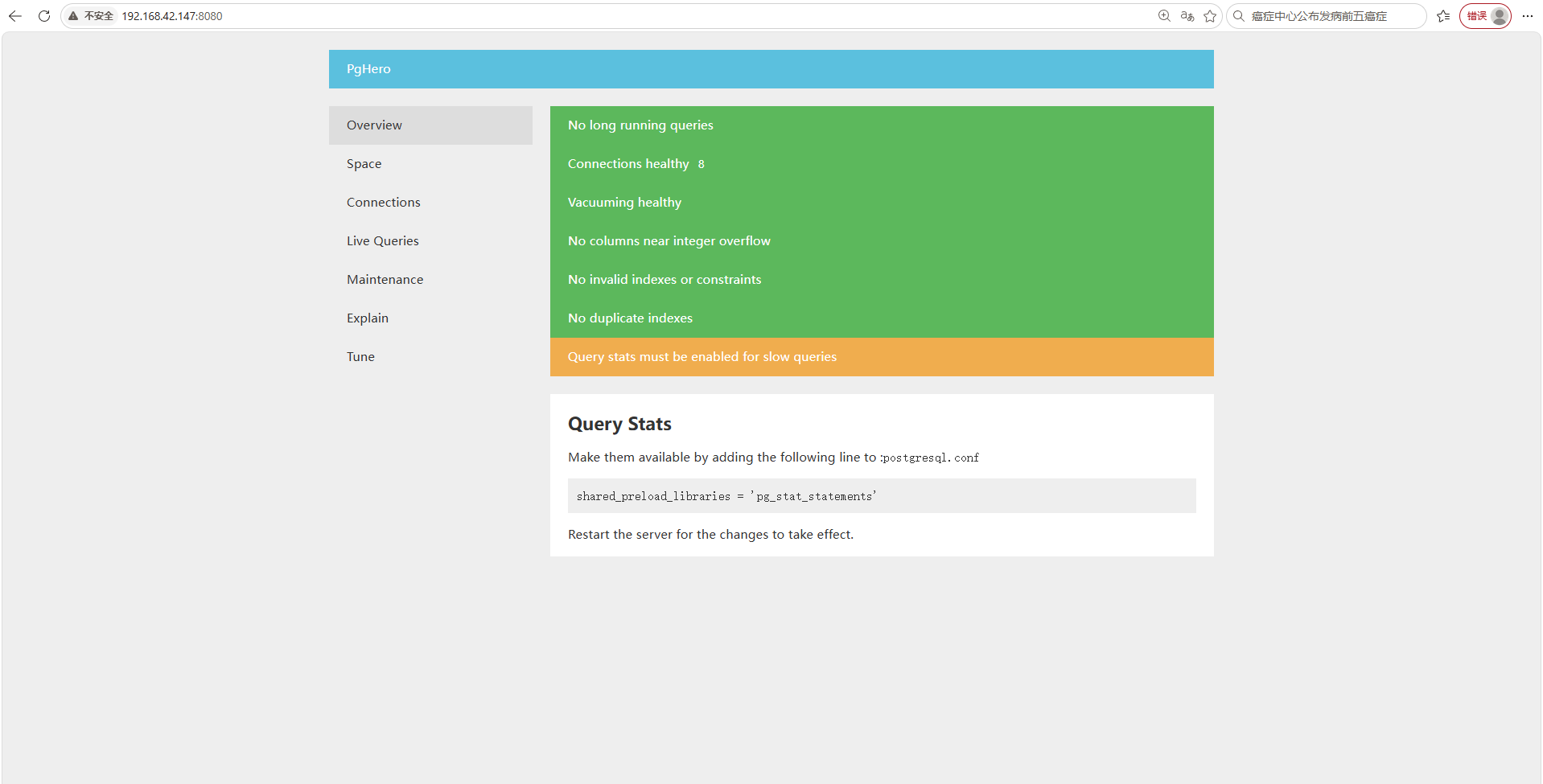The height and width of the screenshot is (784, 1543).
Task: Click the shared_preload_libraries code block
Action: pos(882,496)
